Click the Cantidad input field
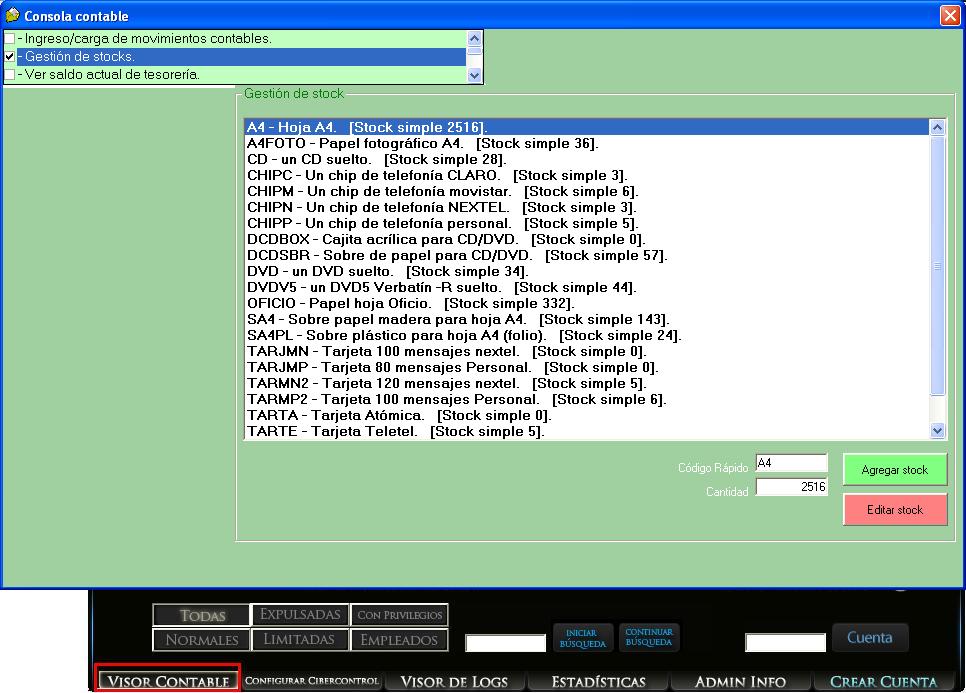The height and width of the screenshot is (693, 966). (x=791, y=487)
